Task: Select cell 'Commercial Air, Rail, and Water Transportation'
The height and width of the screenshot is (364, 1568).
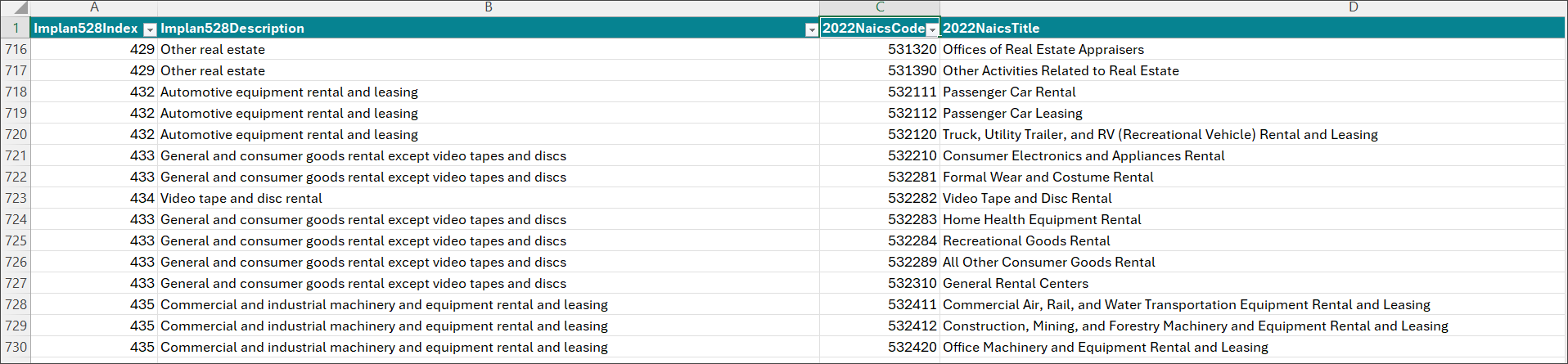Action: pyautogui.click(x=1252, y=304)
